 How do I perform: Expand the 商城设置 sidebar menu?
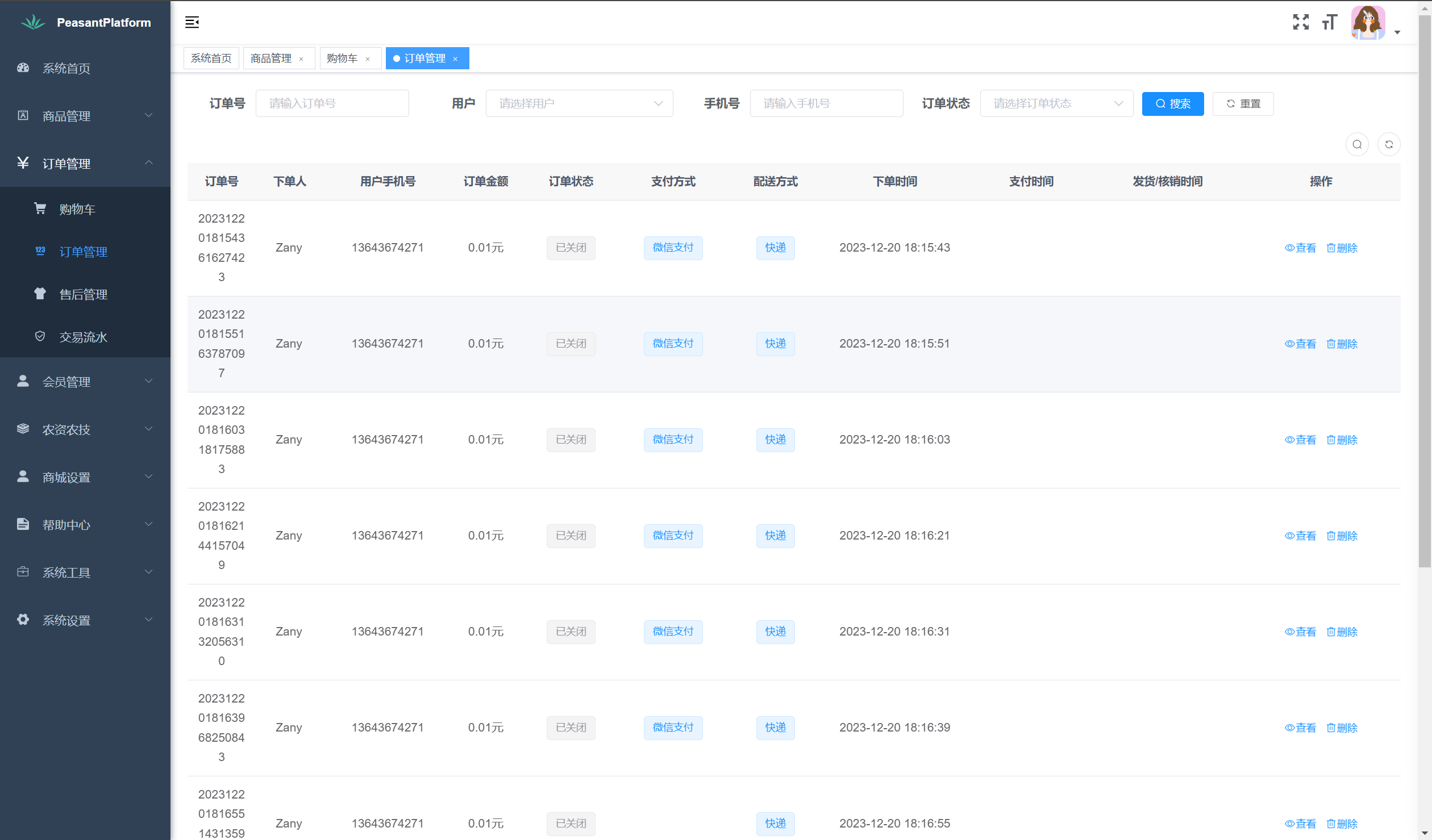point(85,477)
